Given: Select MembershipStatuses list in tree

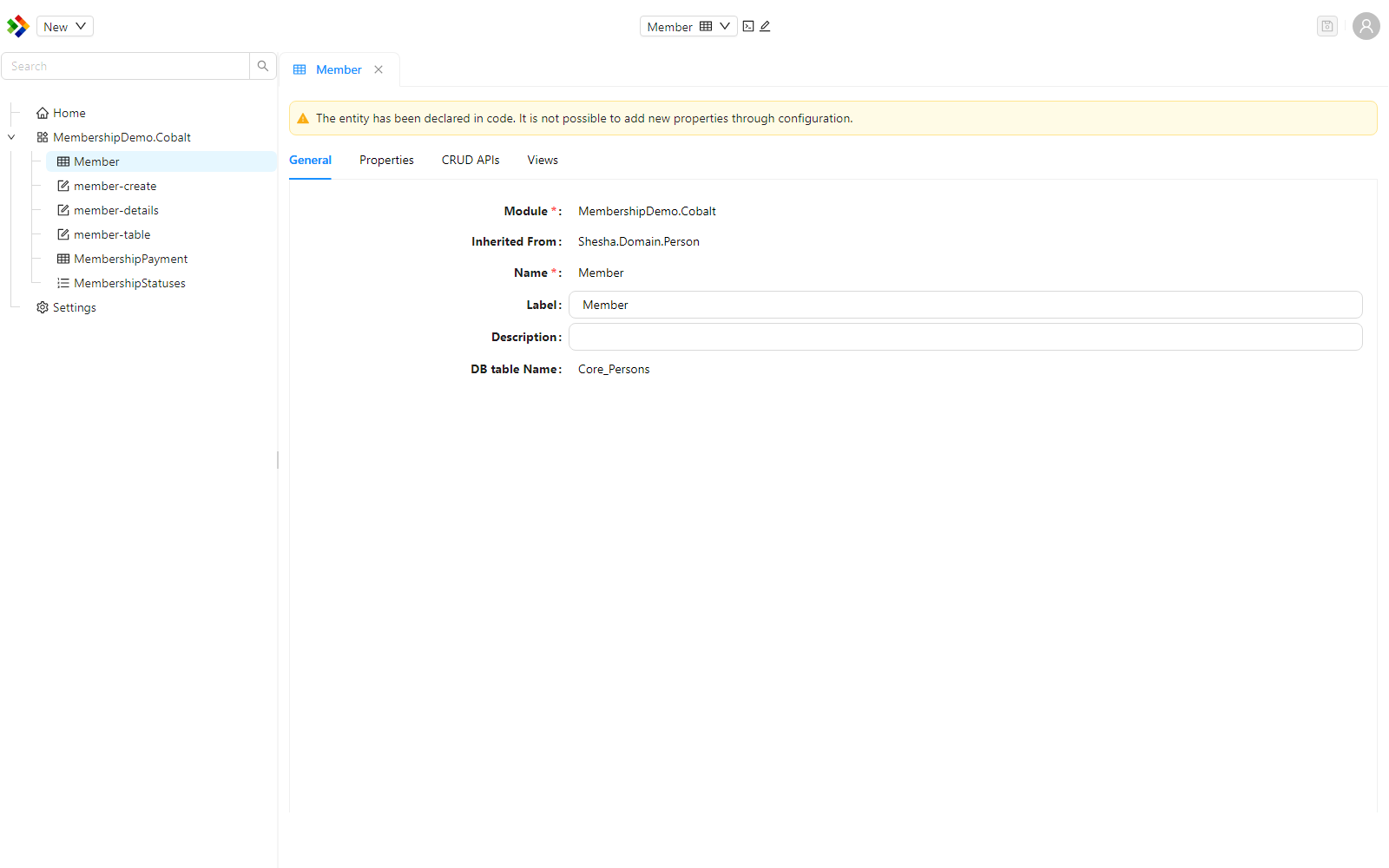Looking at the screenshot, I should pos(129,283).
